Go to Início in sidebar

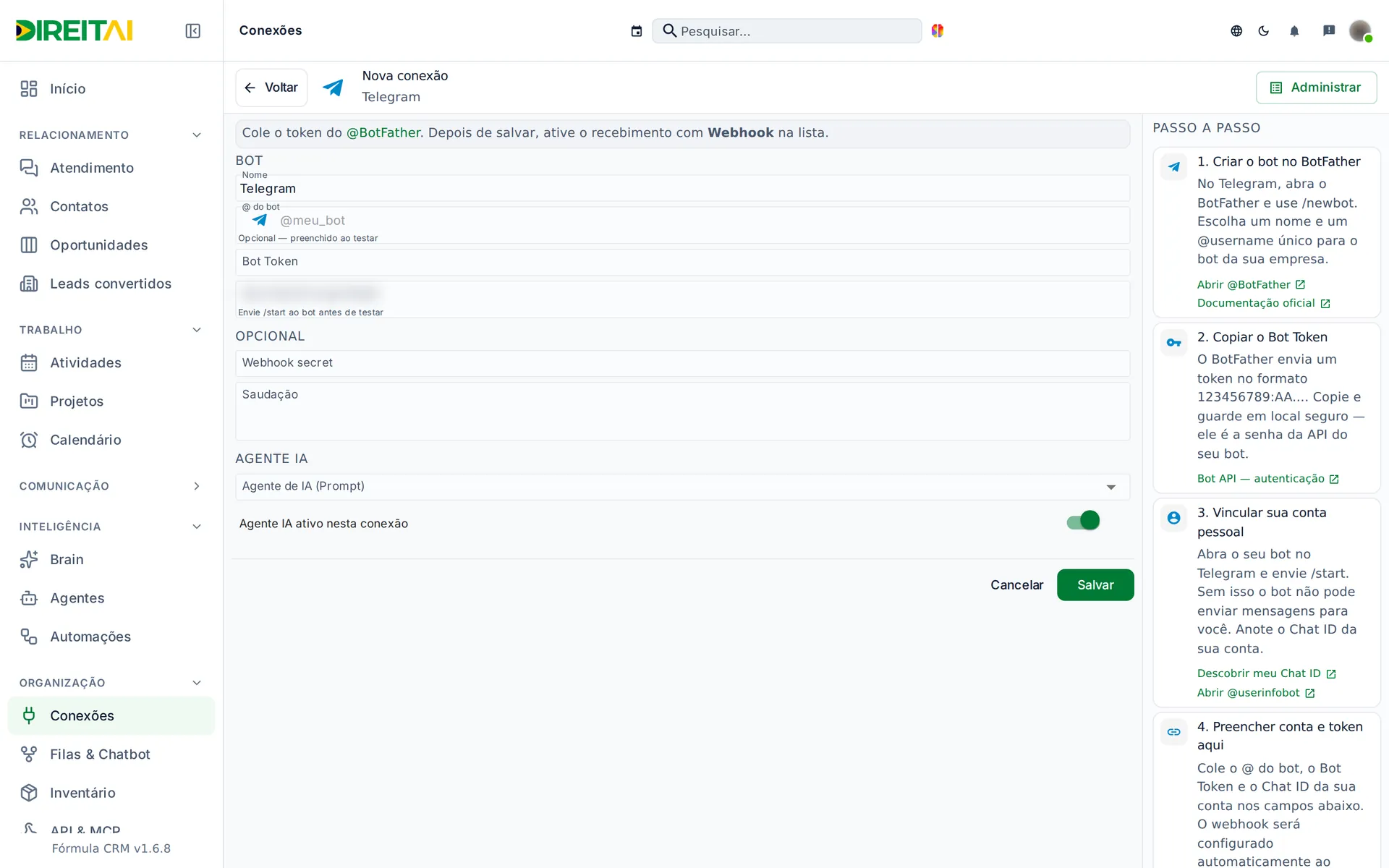(x=111, y=89)
